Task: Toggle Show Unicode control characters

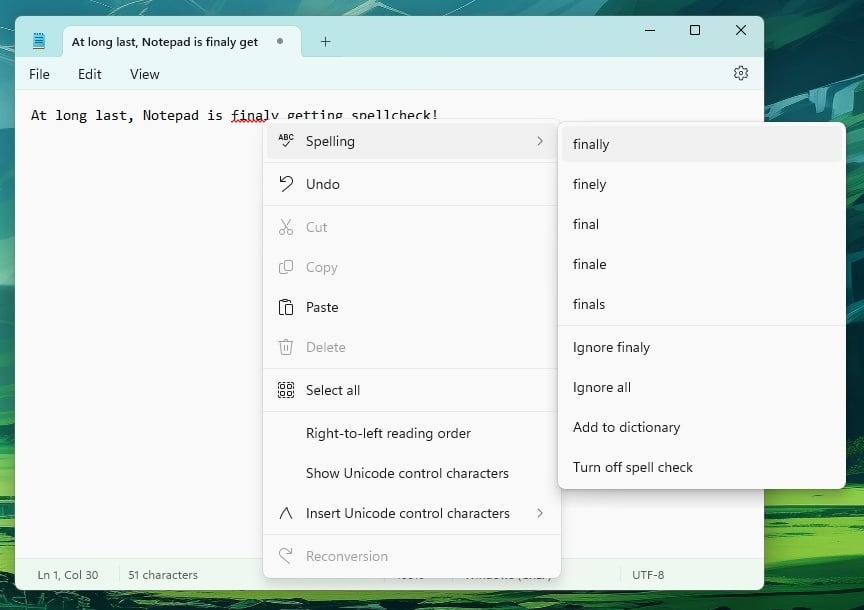Action: point(407,473)
